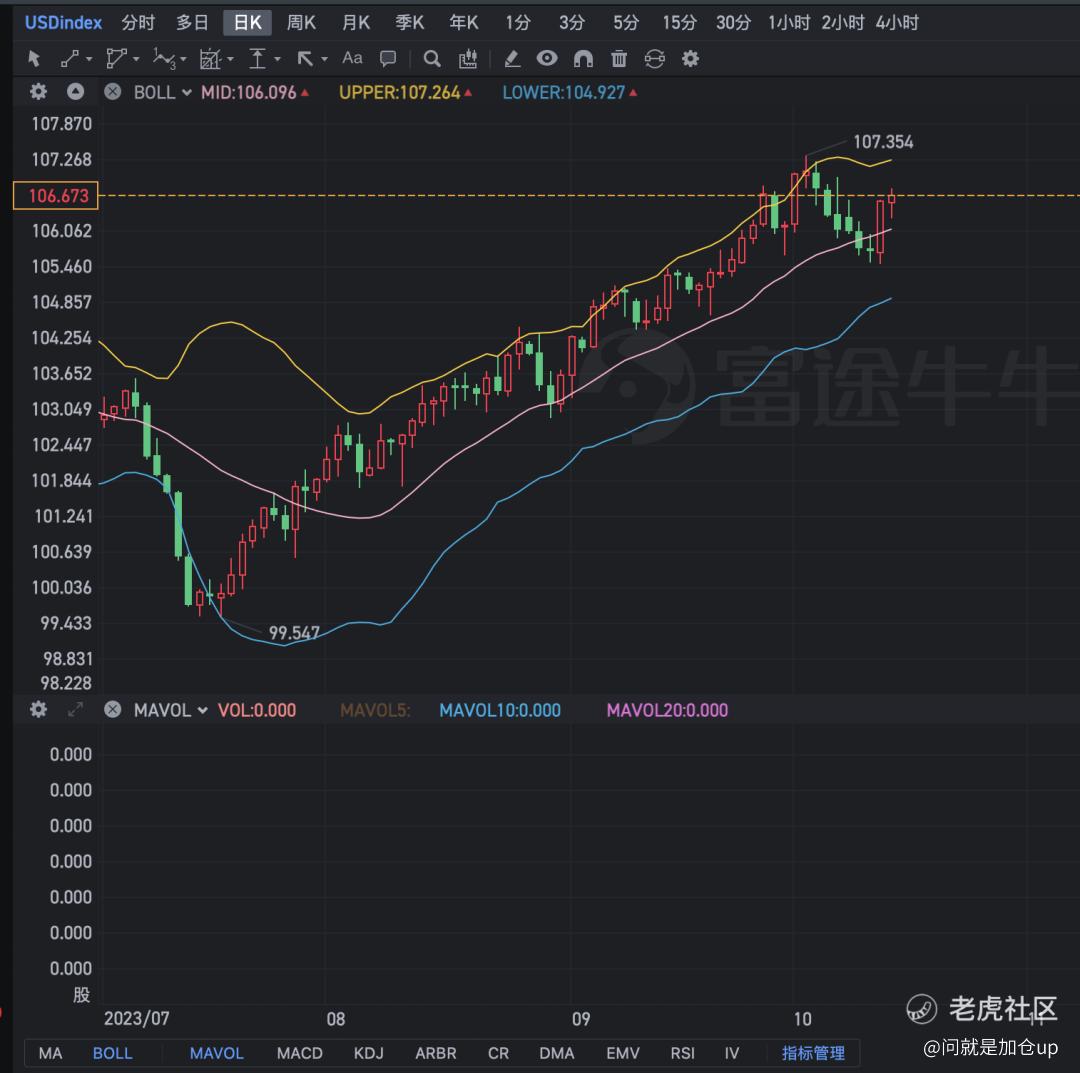The image size is (1080, 1073).
Task: Switch to 30分 timeframe
Action: tap(734, 23)
